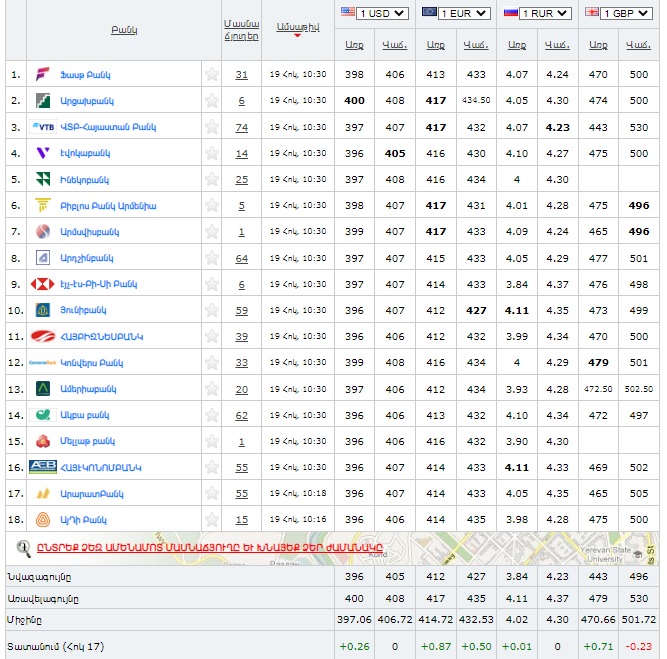Image resolution: width=667 pixels, height=659 pixels.
Task: Click the Fast Bank logo icon
Action: pyautogui.click(x=43, y=75)
